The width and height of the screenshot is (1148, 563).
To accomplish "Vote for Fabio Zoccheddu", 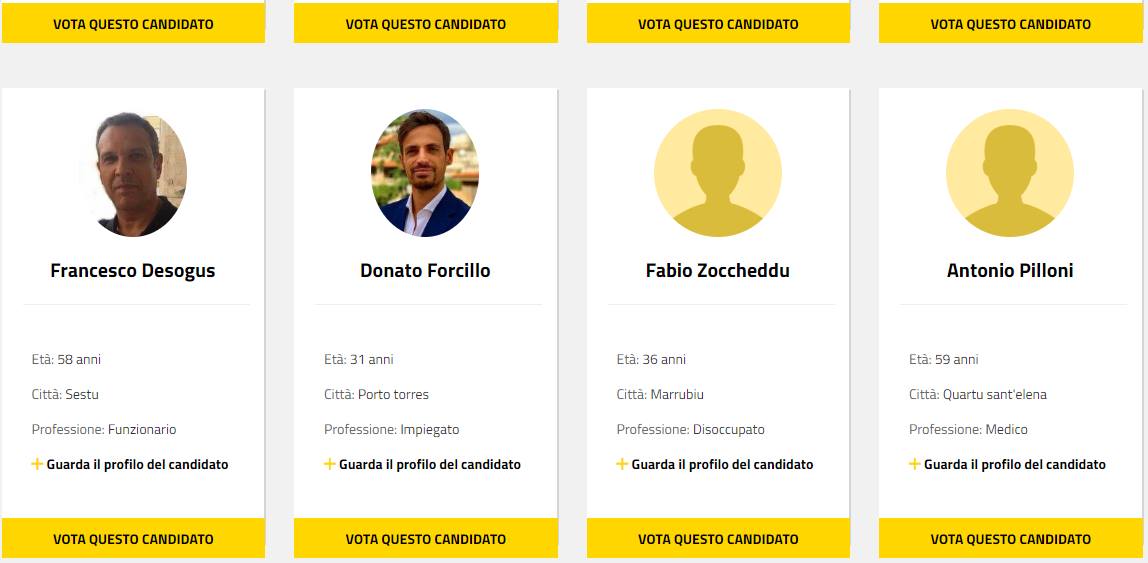I will tap(718, 538).
